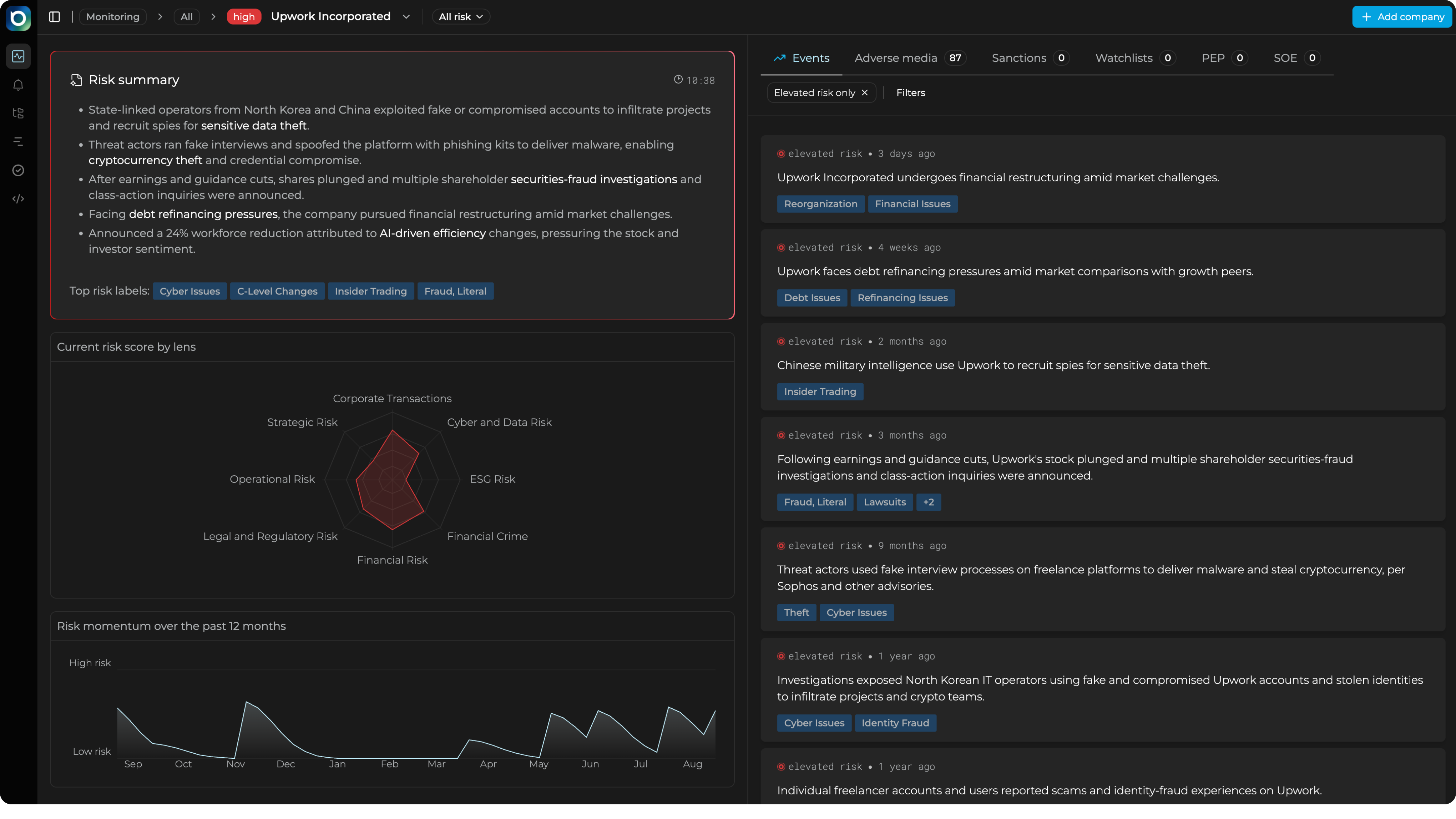Click the Lawsuits event tag
This screenshot has width=1456, height=819.
885,502
